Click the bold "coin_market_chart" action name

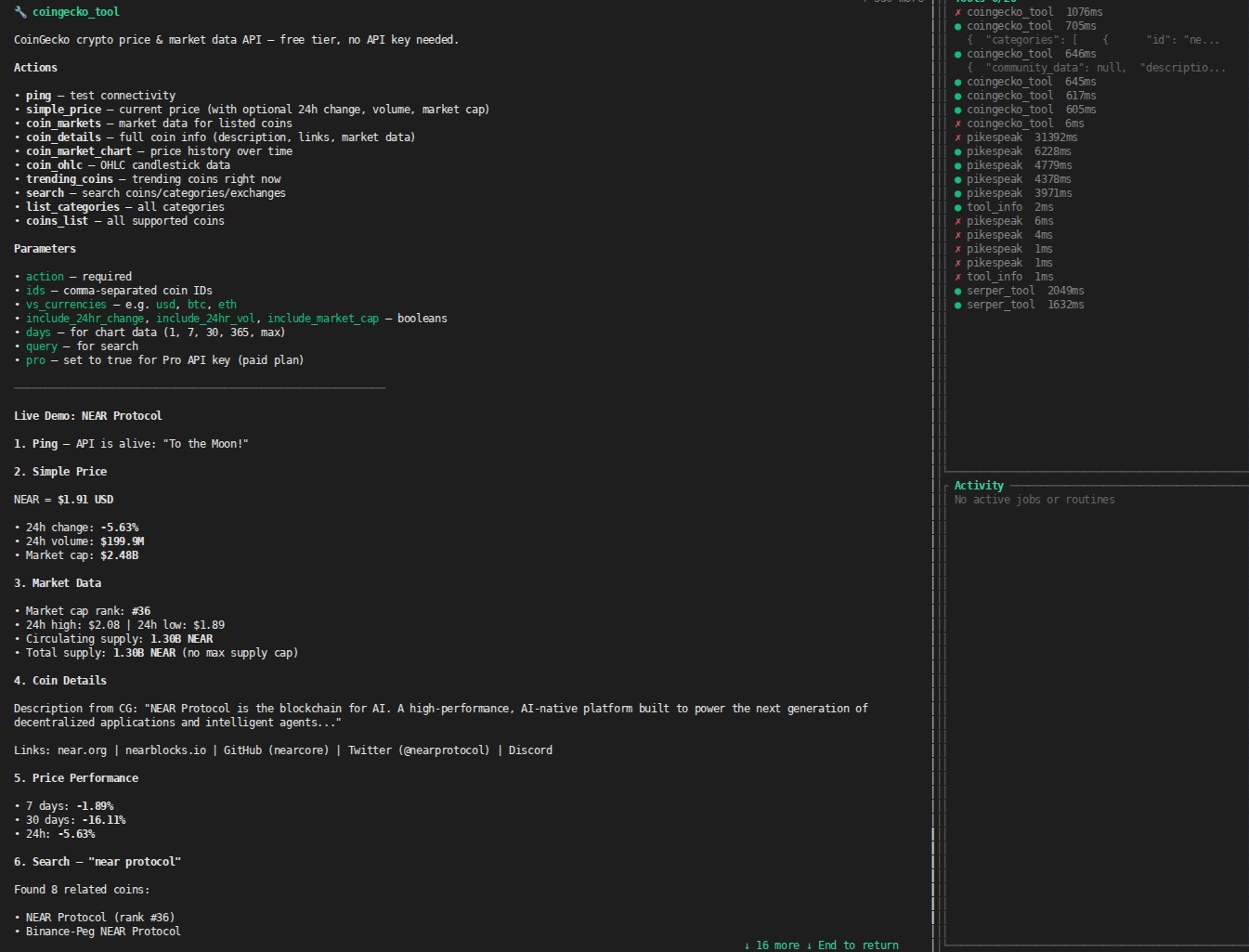[x=79, y=151]
